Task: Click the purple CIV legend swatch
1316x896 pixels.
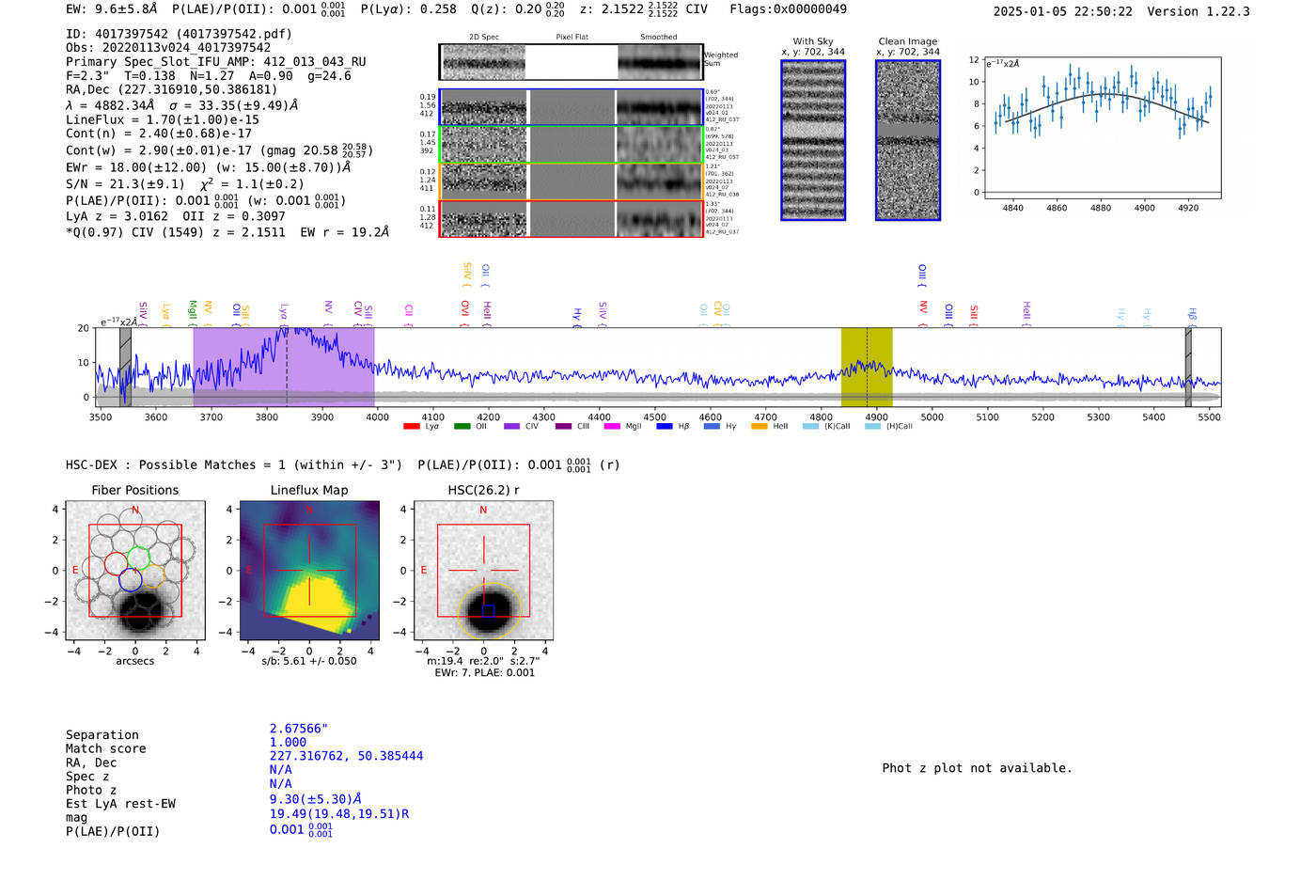Action: pos(512,427)
